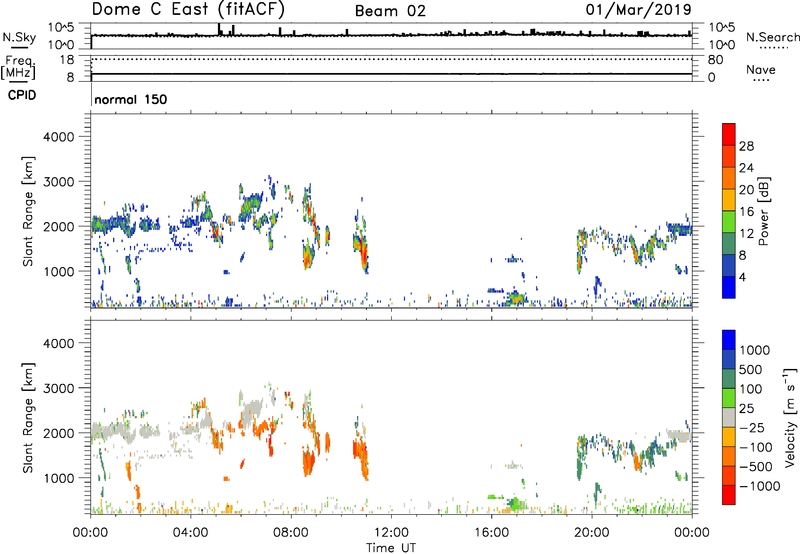800x554 pixels.
Task: Click the '3000' tick on the velocity panel
Action: coord(58,388)
